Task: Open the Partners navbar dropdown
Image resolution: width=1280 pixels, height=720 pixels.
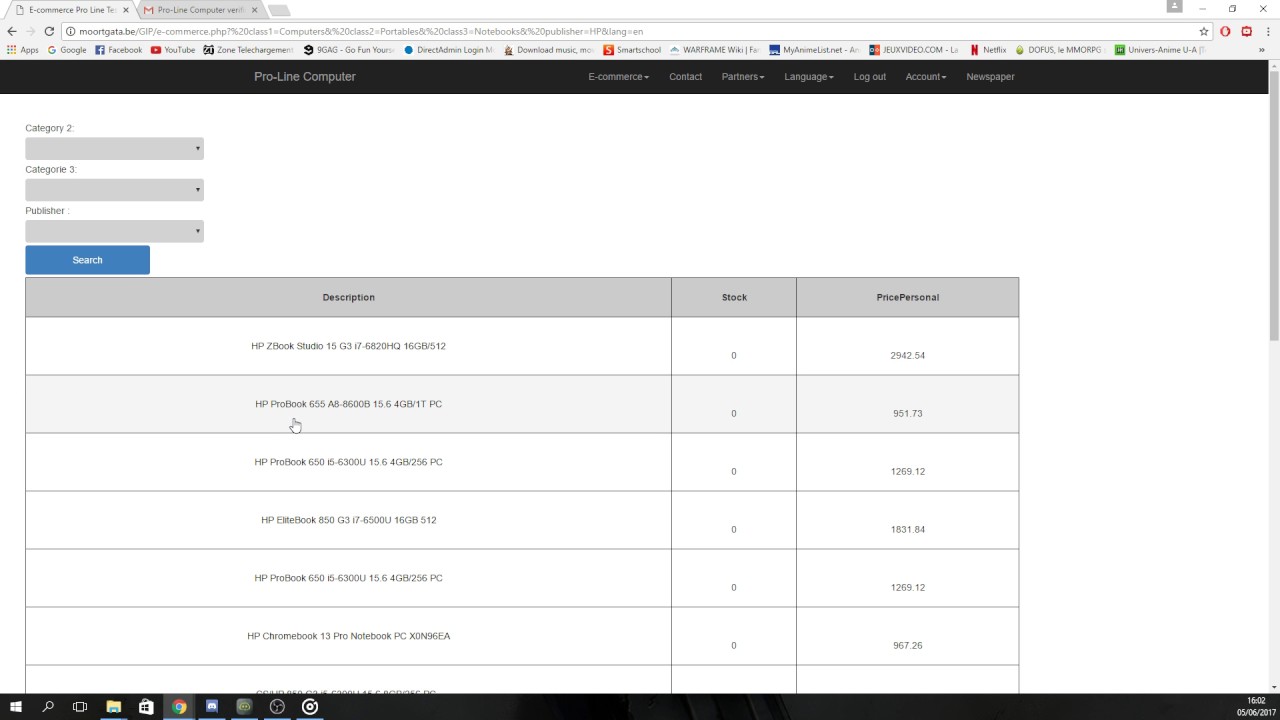Action: pos(743,77)
